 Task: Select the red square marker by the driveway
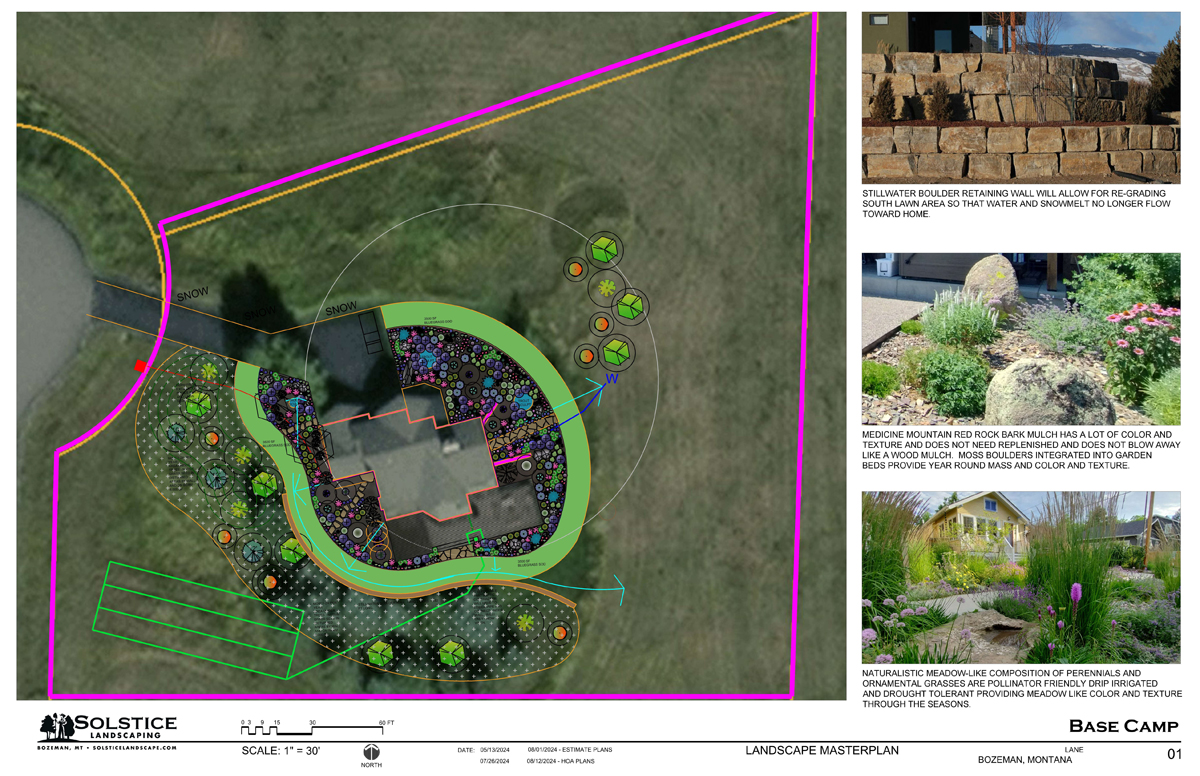[x=141, y=367]
